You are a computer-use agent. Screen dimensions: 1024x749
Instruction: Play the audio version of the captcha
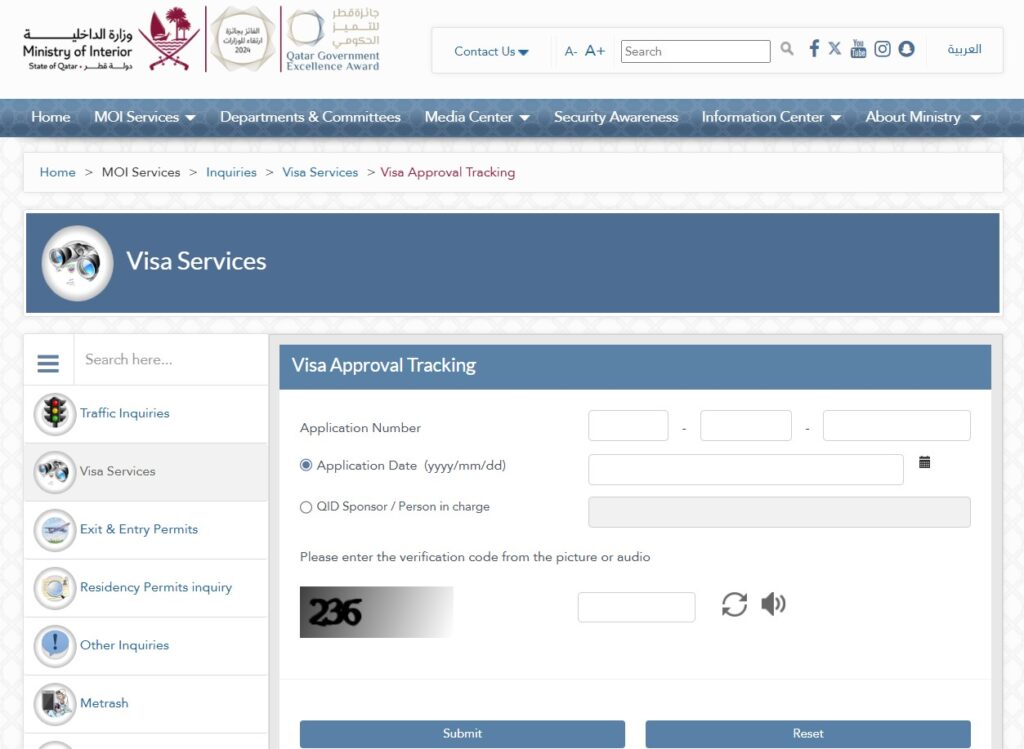[x=773, y=605]
